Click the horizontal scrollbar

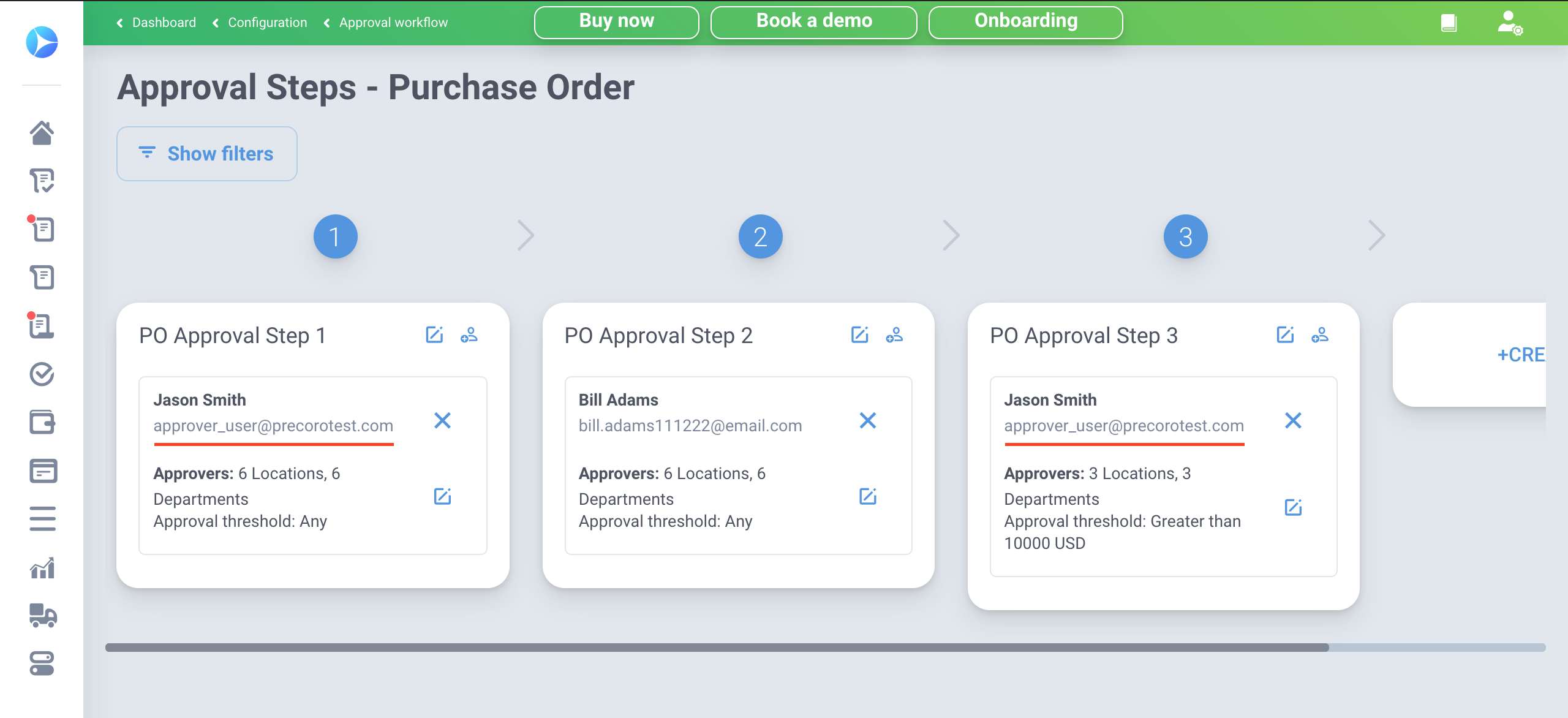click(x=717, y=648)
